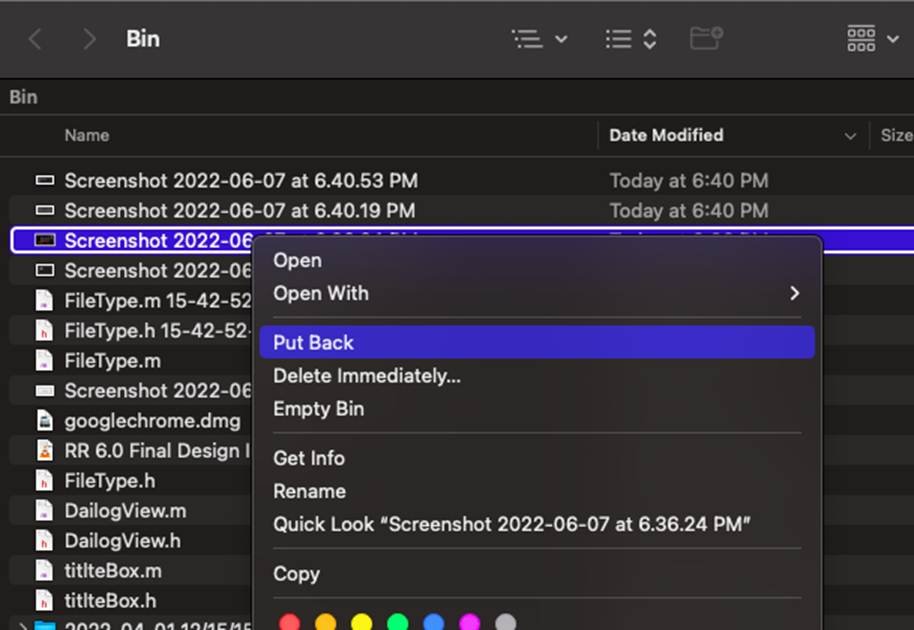Click the New Folder toolbar icon
The height and width of the screenshot is (630, 914).
click(706, 39)
